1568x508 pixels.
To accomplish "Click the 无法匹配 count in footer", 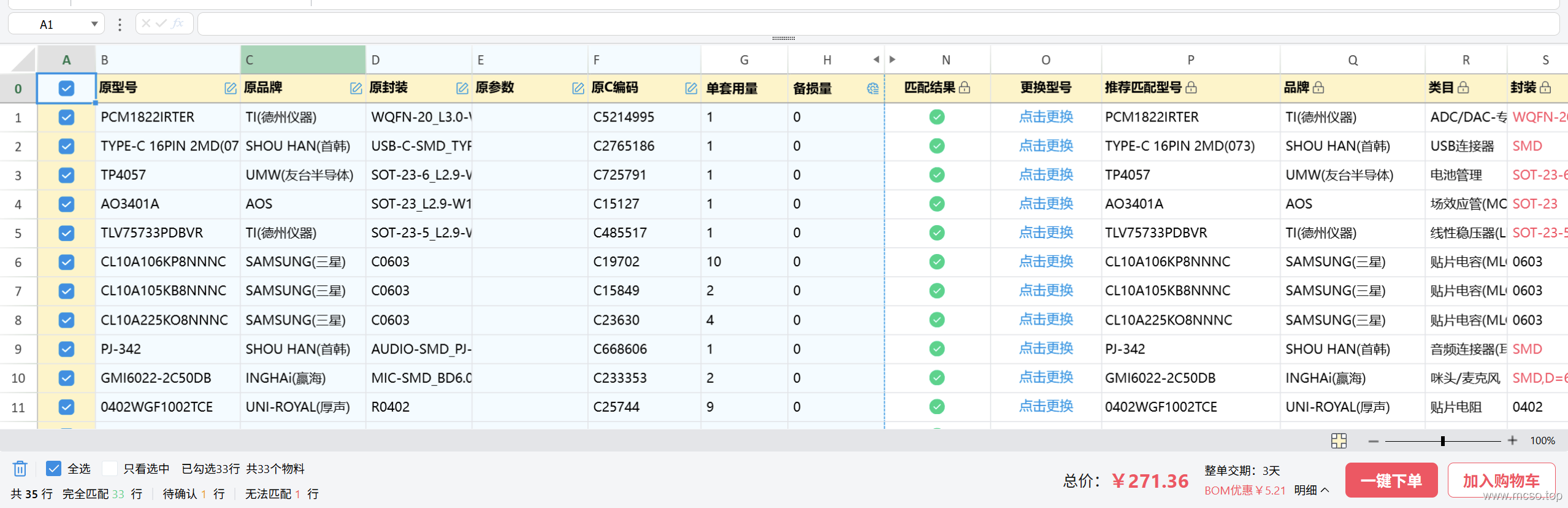I will [x=297, y=494].
